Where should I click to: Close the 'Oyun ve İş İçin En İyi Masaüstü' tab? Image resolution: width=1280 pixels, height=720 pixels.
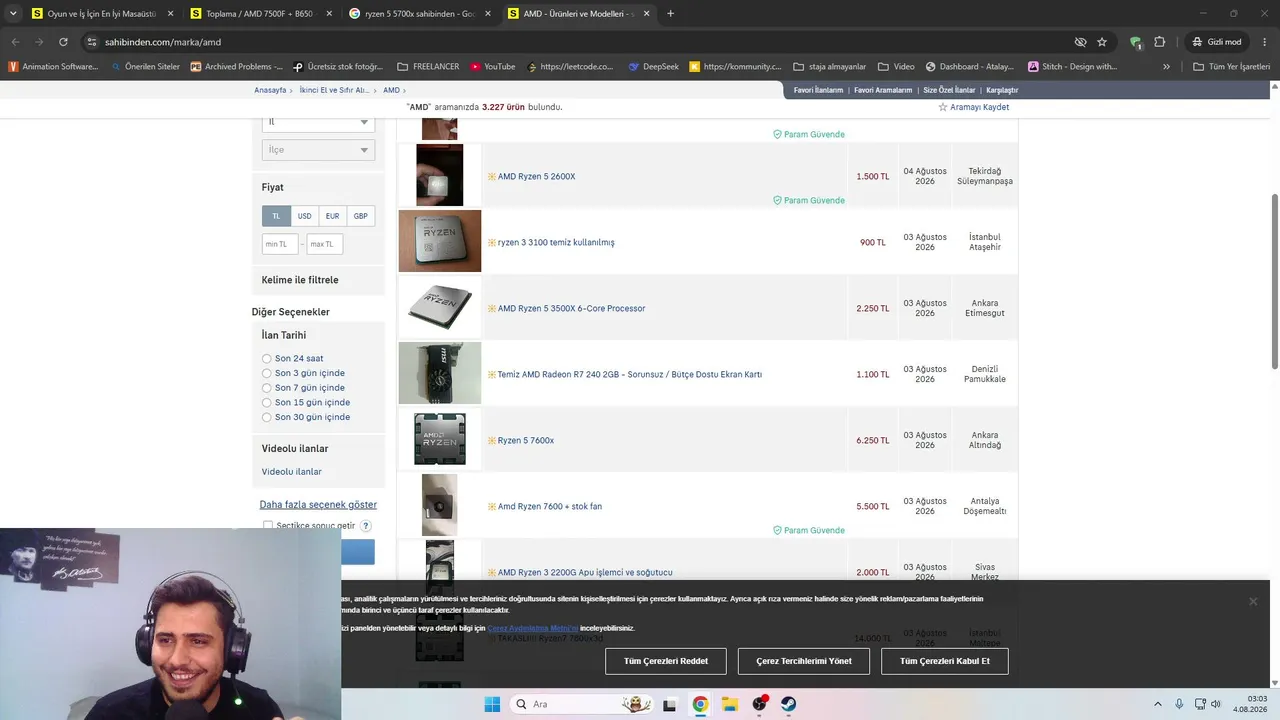pyautogui.click(x=170, y=14)
